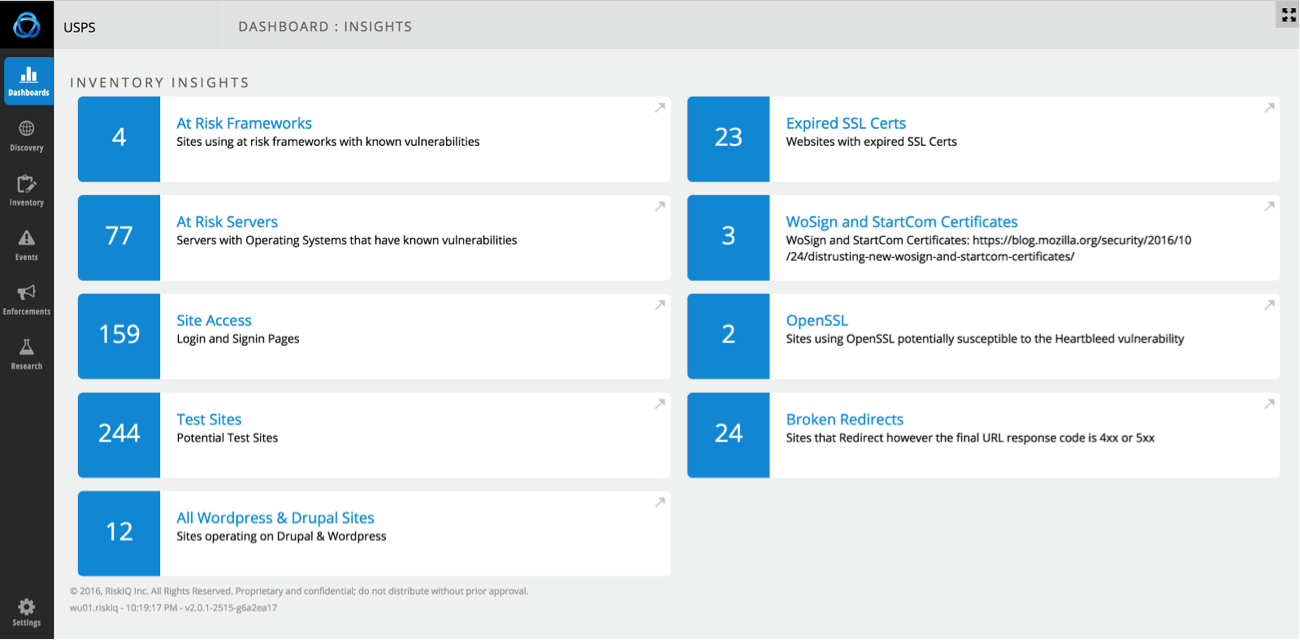Open the Expired SSL Certs link
The image size is (1300, 640).
846,123
